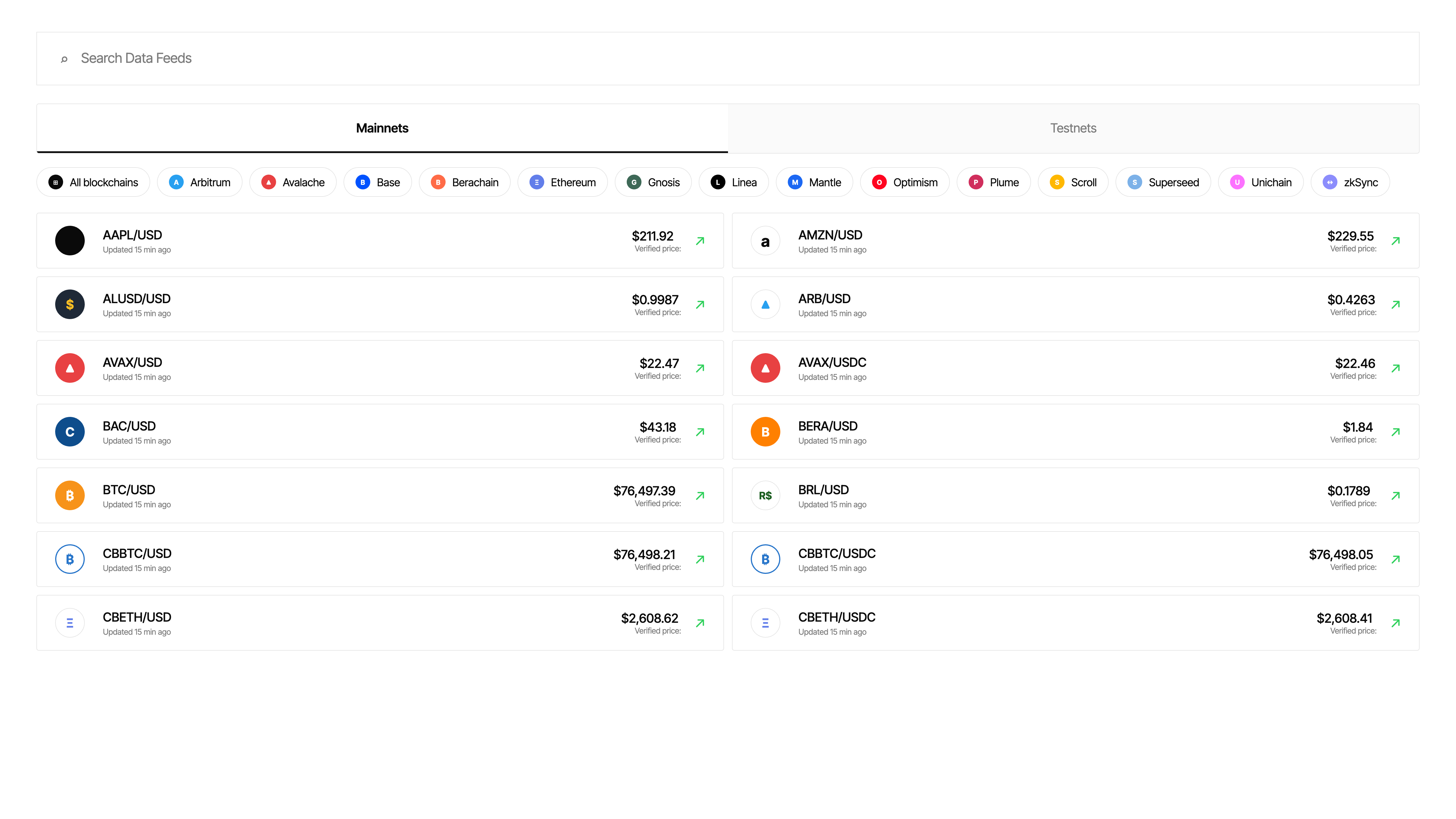Choose the Base blockchain filter
Screen dimensions: 1456x819
pyautogui.click(x=378, y=182)
